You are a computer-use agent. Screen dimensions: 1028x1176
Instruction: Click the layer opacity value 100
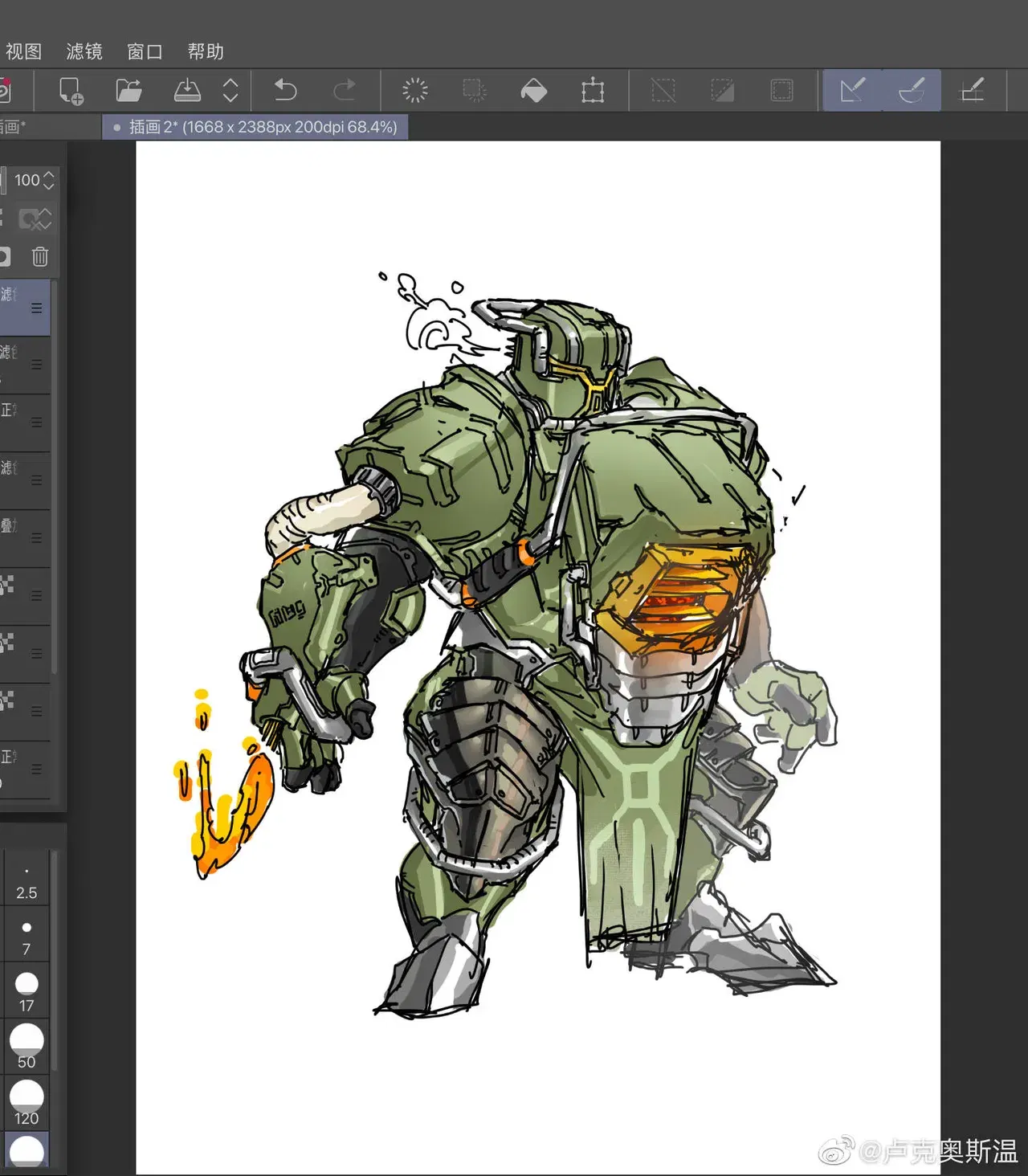(27, 180)
